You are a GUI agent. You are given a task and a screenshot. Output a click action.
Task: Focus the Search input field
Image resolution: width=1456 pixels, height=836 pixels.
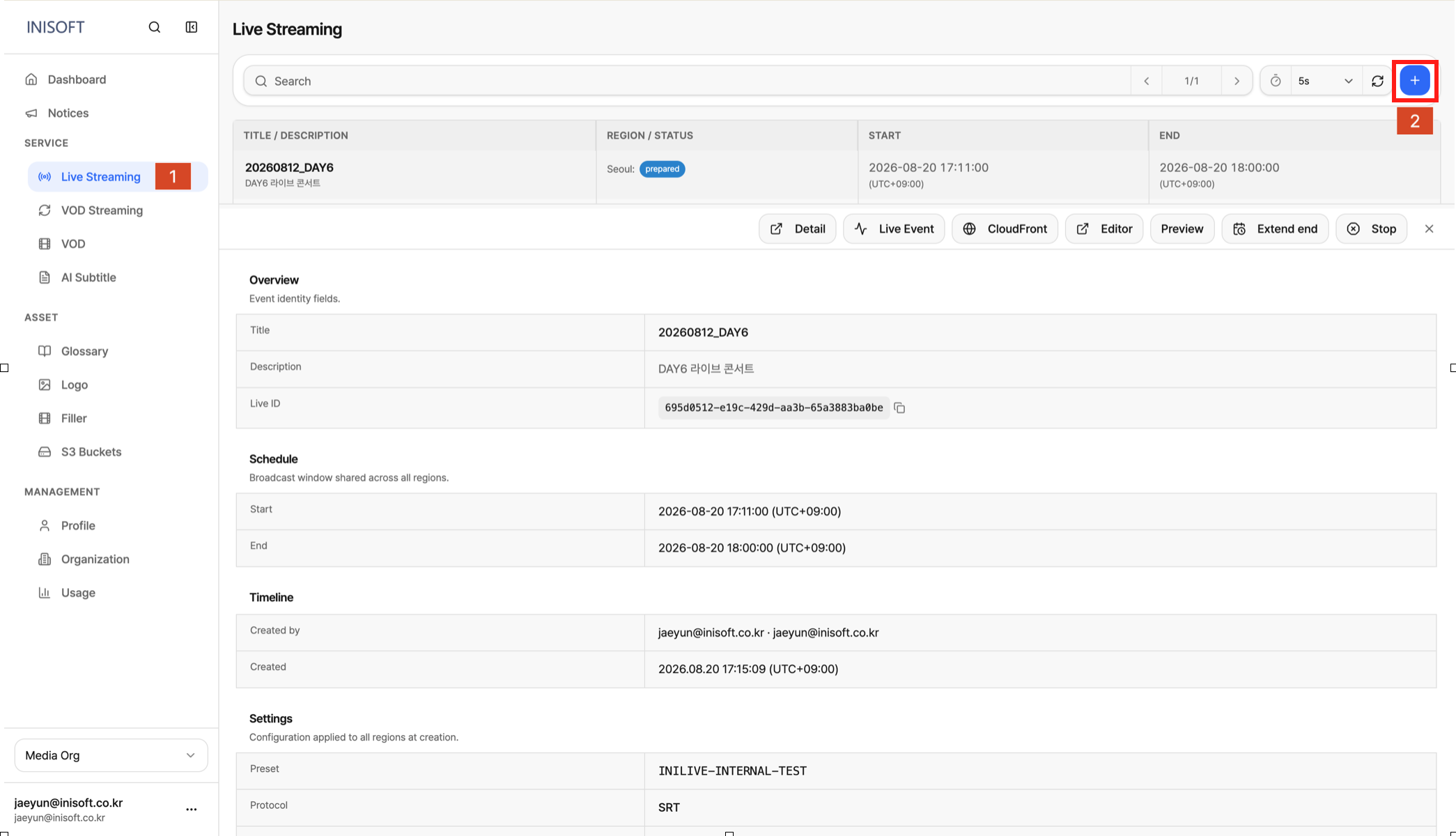click(x=686, y=81)
